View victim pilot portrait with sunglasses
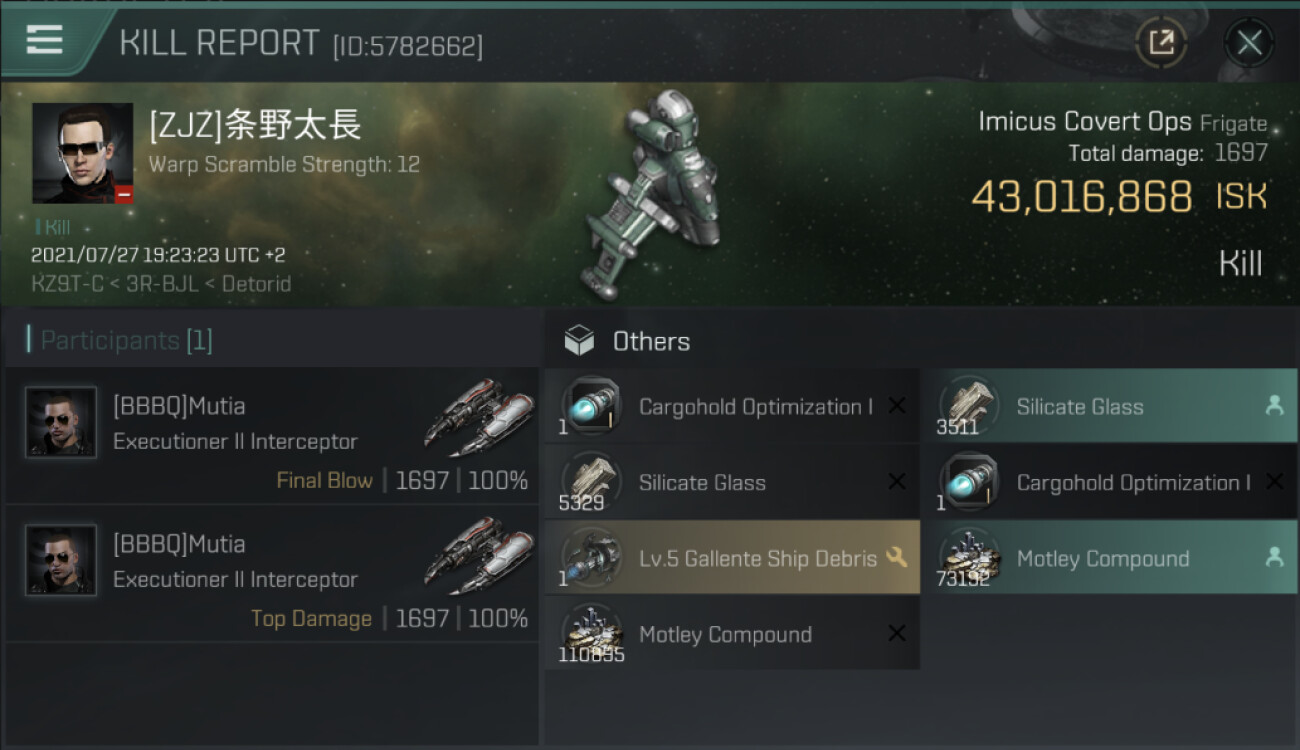 coord(82,153)
